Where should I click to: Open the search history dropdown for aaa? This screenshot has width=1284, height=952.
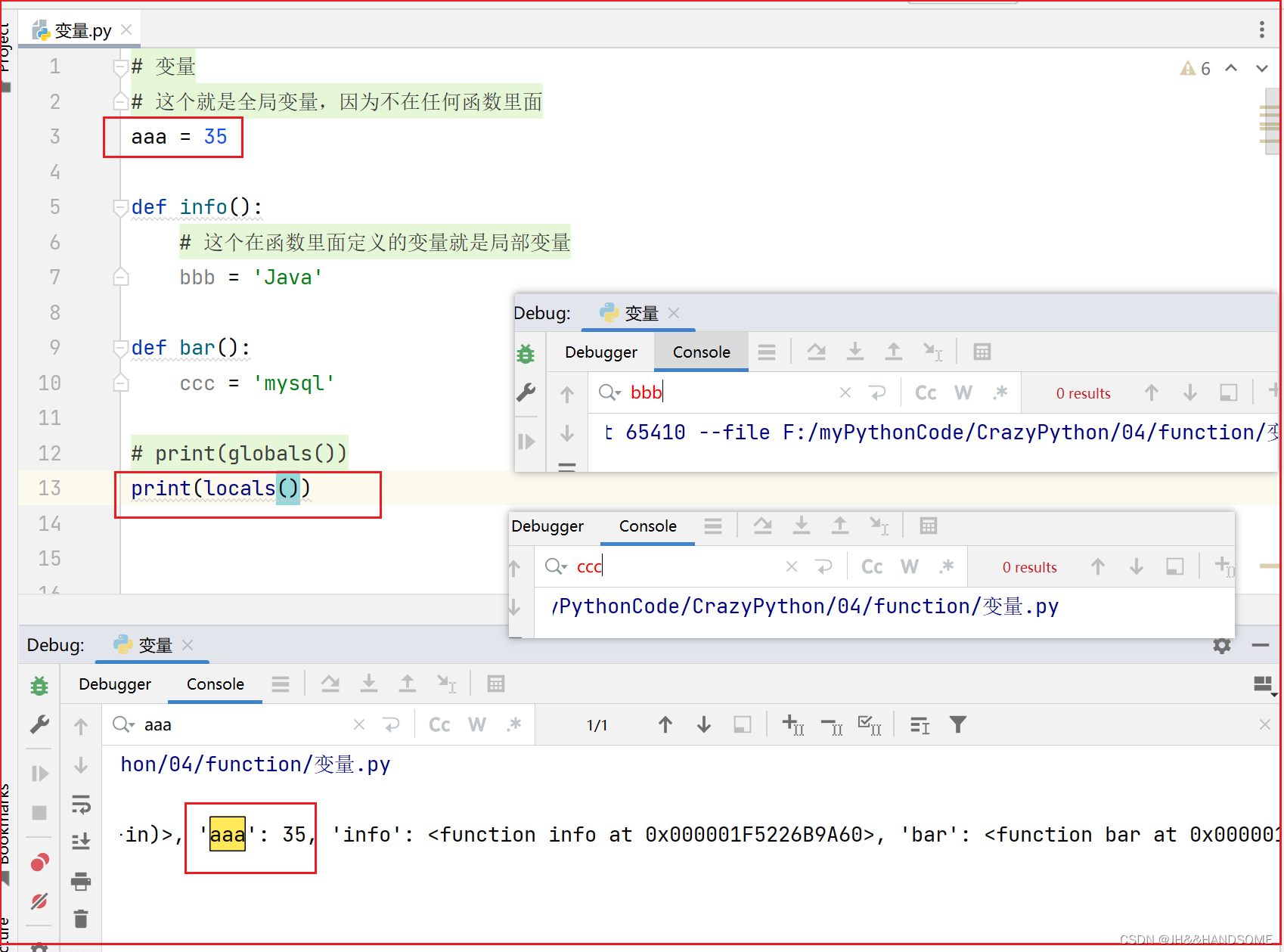pyautogui.click(x=123, y=725)
